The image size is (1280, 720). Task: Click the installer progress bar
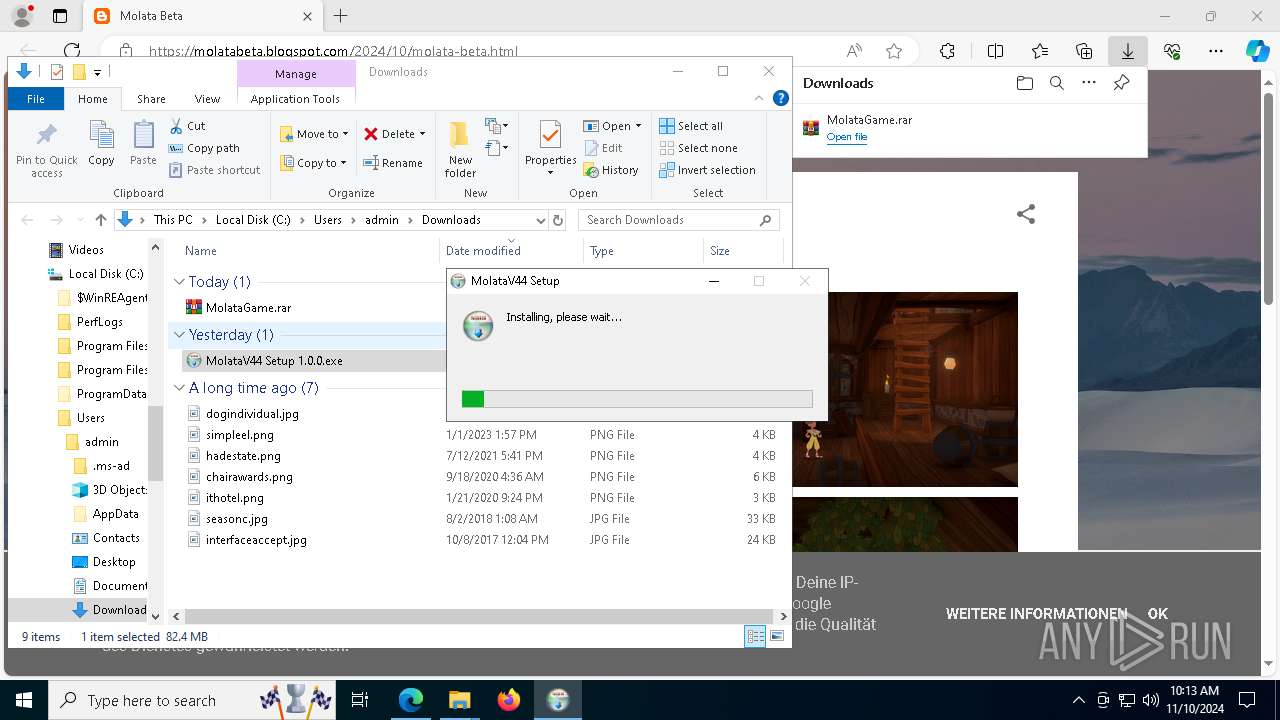(637, 399)
